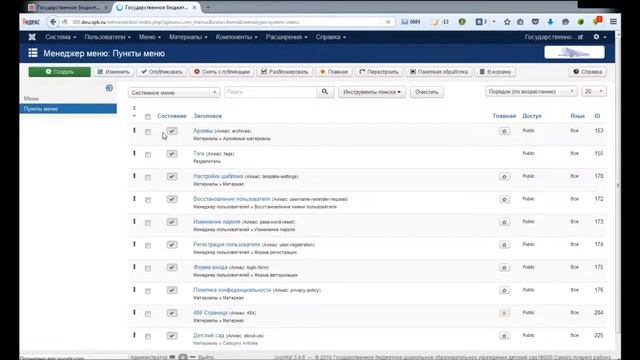Click the search magnifier button
Image resolution: width=640 pixels, height=360 pixels.
[x=324, y=92]
